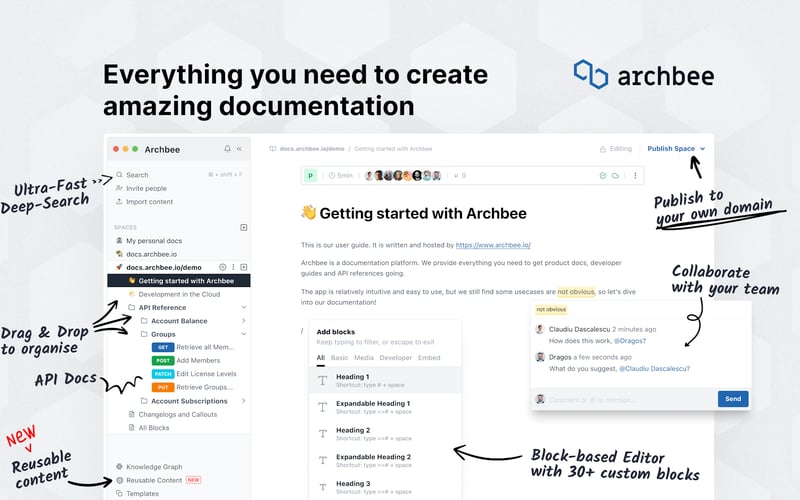This screenshot has width=800, height=500.
Task: Switch to All tab in Add blocks
Action: pyautogui.click(x=320, y=358)
